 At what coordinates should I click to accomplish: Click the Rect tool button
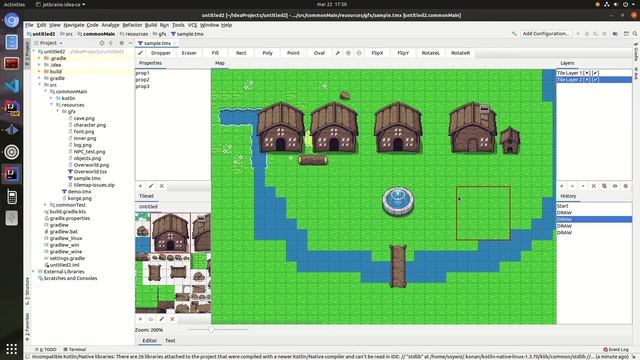[x=241, y=53]
